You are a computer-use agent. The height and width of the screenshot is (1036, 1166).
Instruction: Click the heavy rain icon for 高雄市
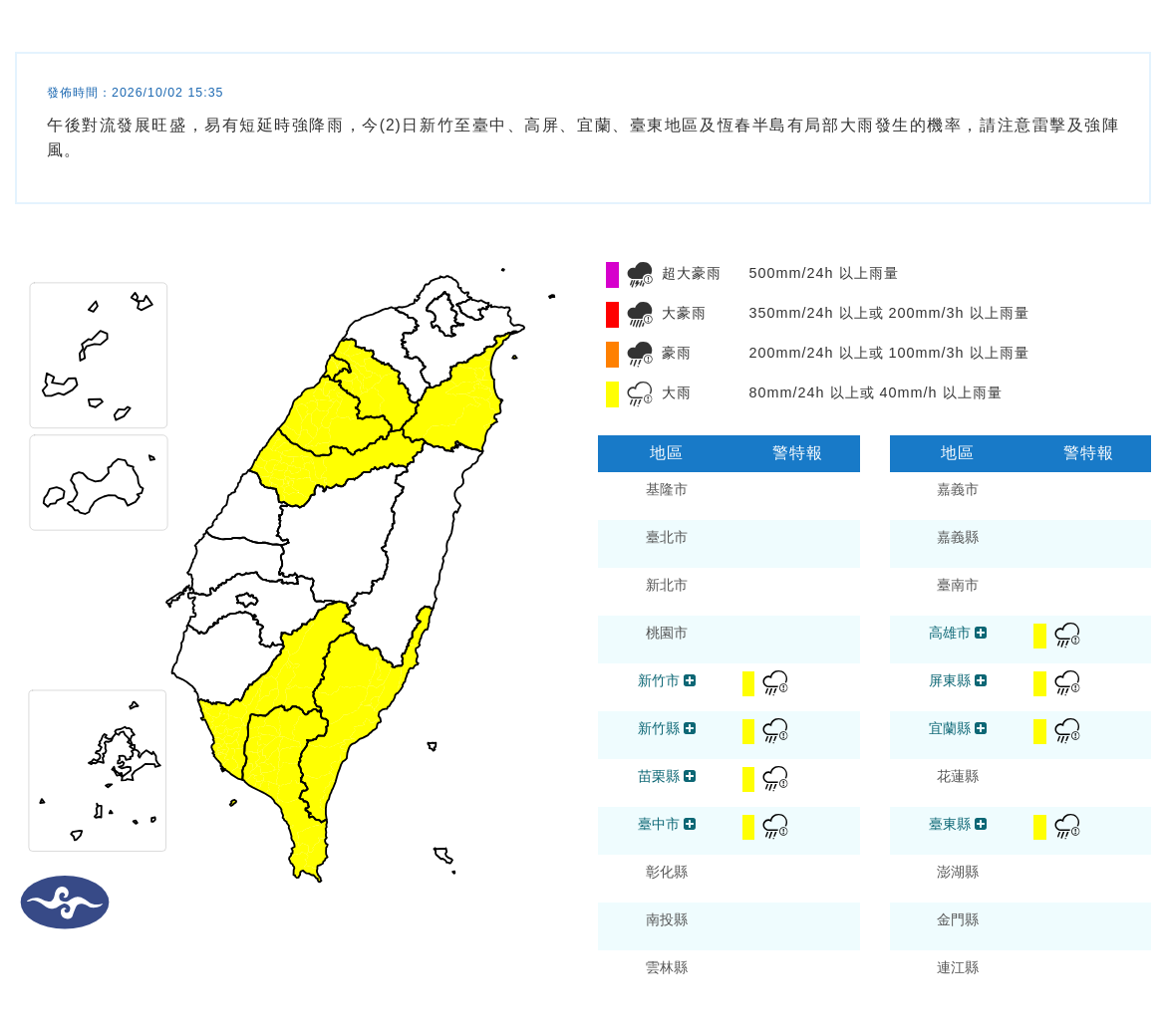click(1067, 635)
